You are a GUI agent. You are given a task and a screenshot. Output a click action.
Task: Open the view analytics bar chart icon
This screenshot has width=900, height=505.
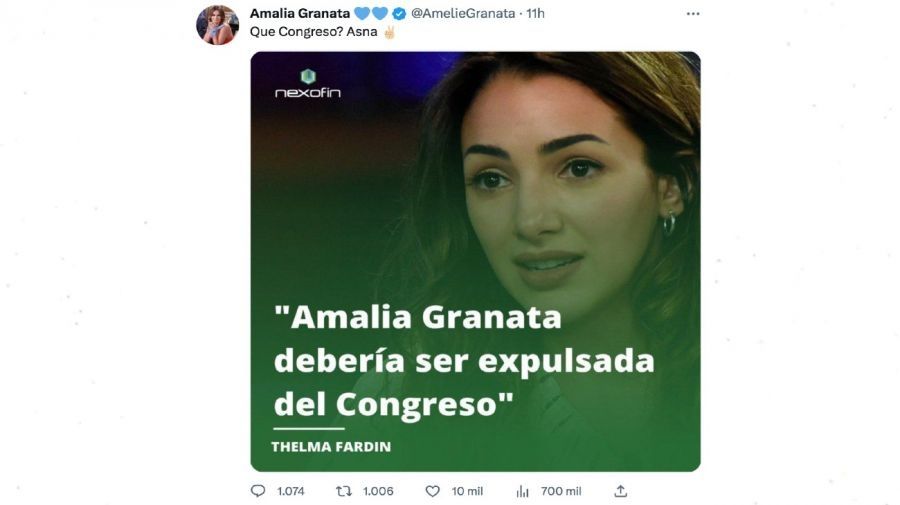point(522,491)
